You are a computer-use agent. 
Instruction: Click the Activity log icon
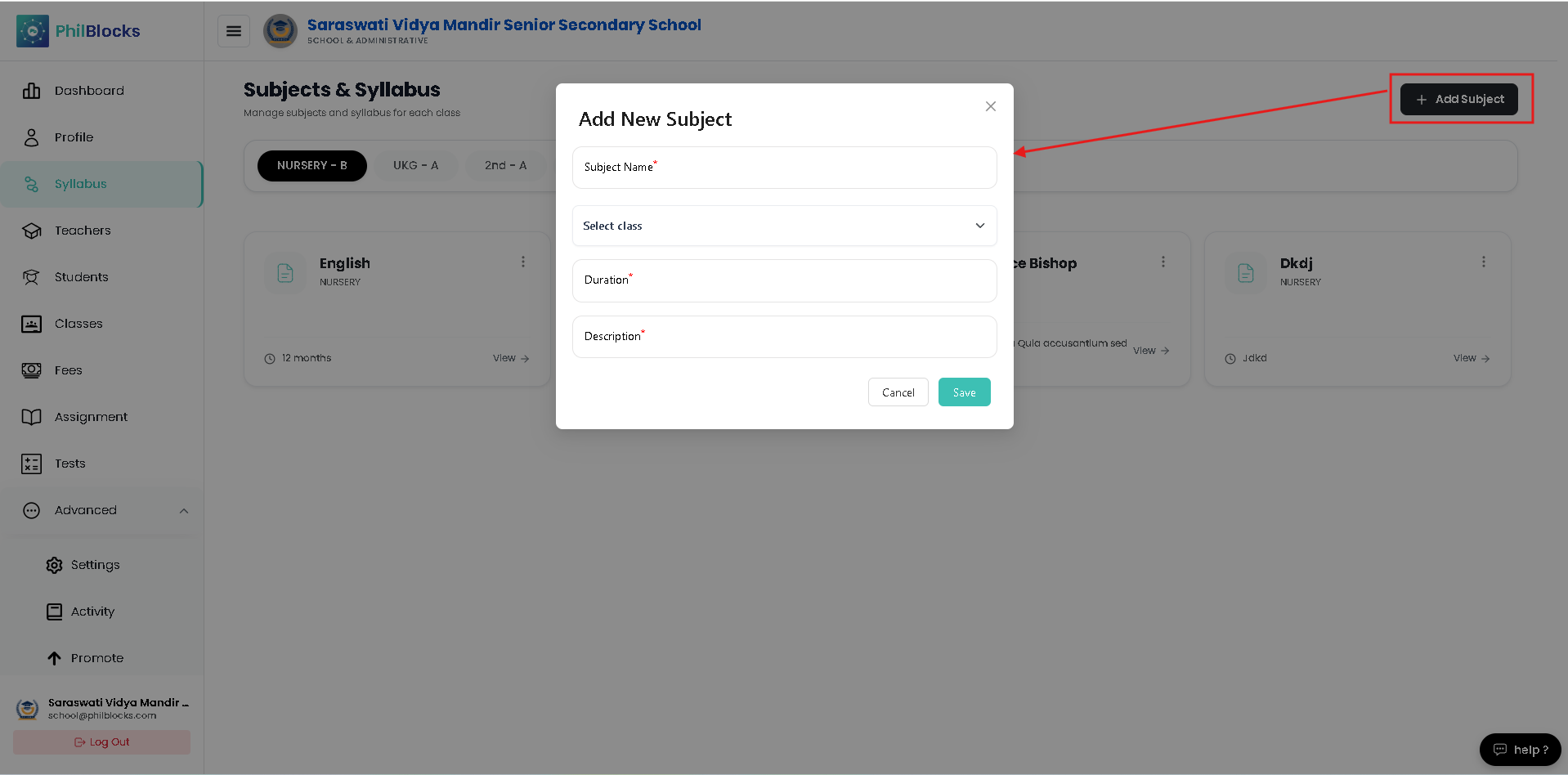point(54,611)
